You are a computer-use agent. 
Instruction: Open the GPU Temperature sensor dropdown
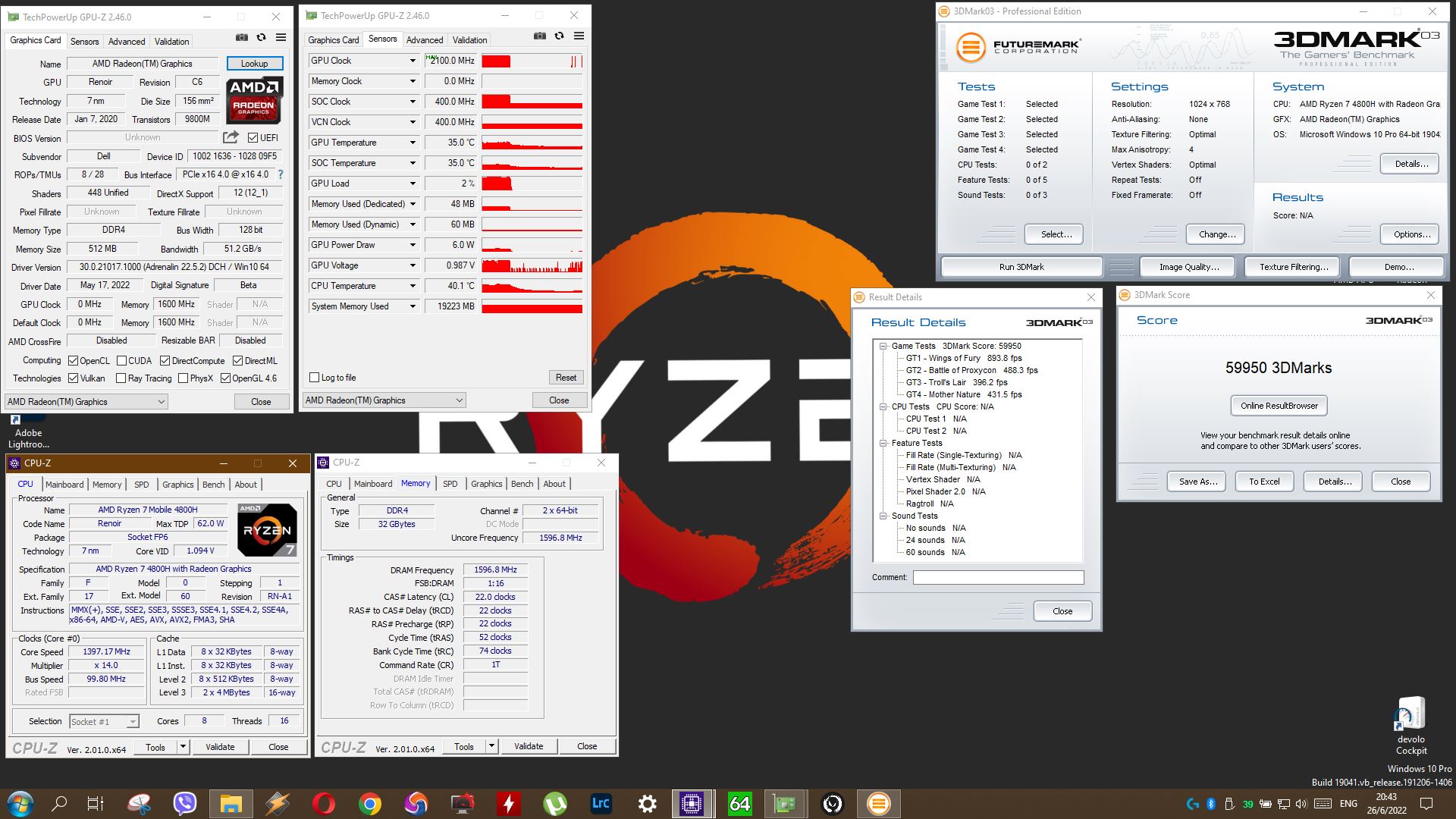click(x=413, y=143)
